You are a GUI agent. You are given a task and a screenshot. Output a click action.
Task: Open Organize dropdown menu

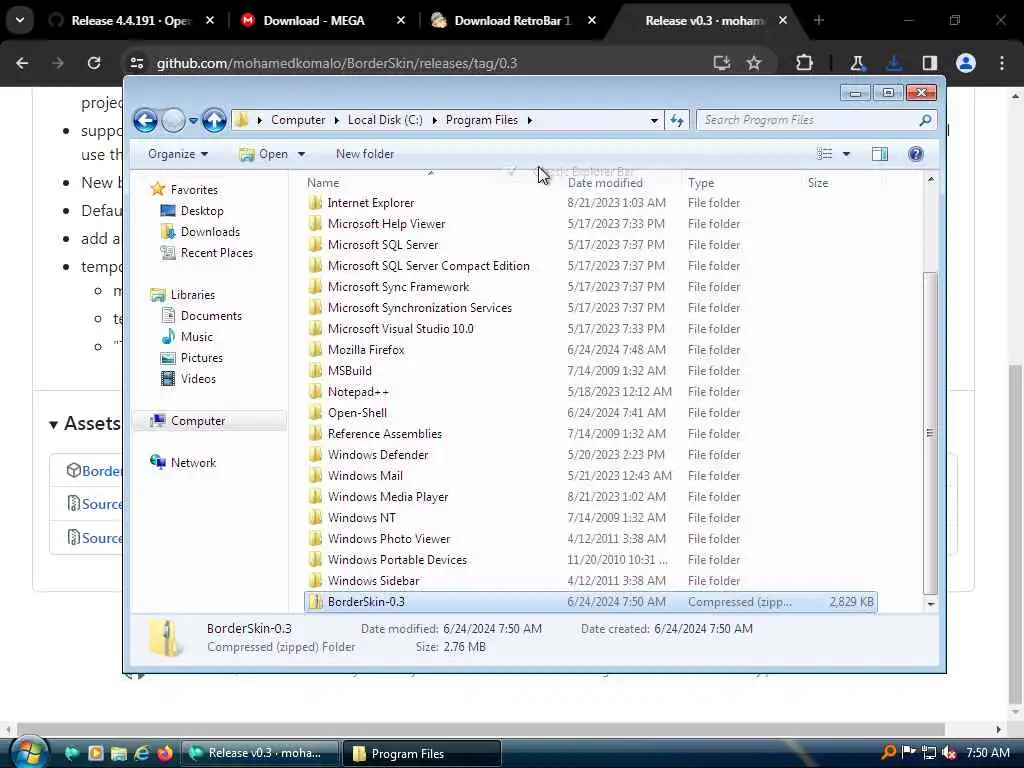(178, 154)
